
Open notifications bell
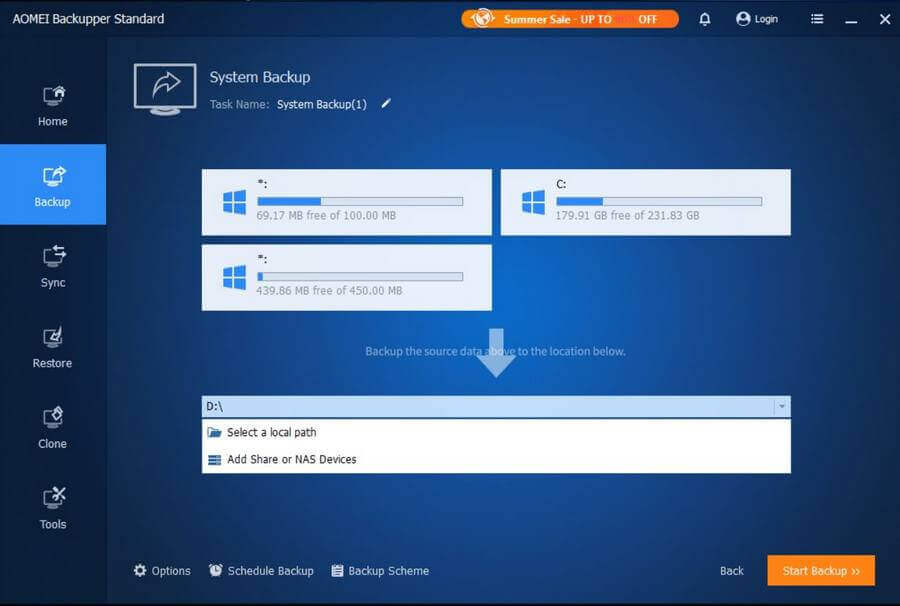(705, 19)
